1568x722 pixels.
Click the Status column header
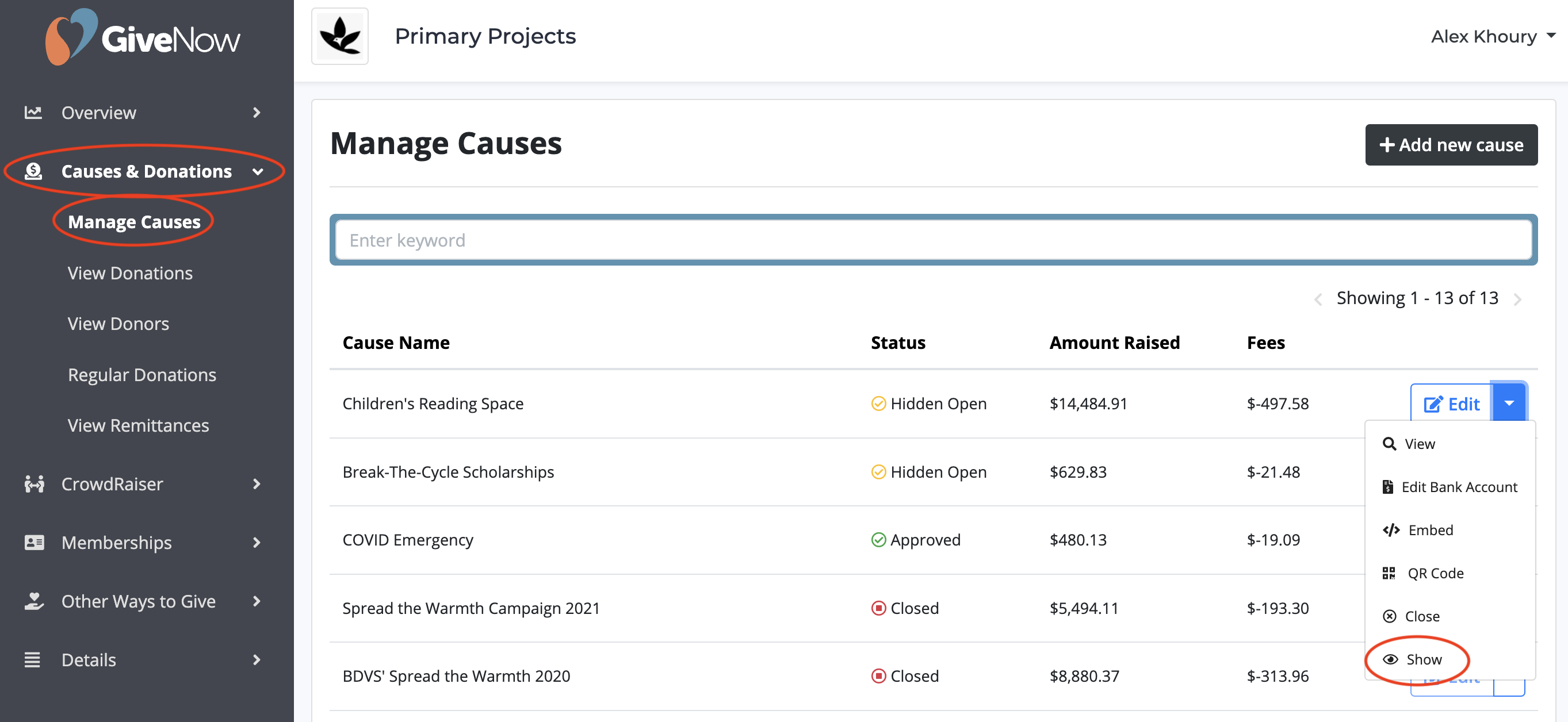(898, 343)
